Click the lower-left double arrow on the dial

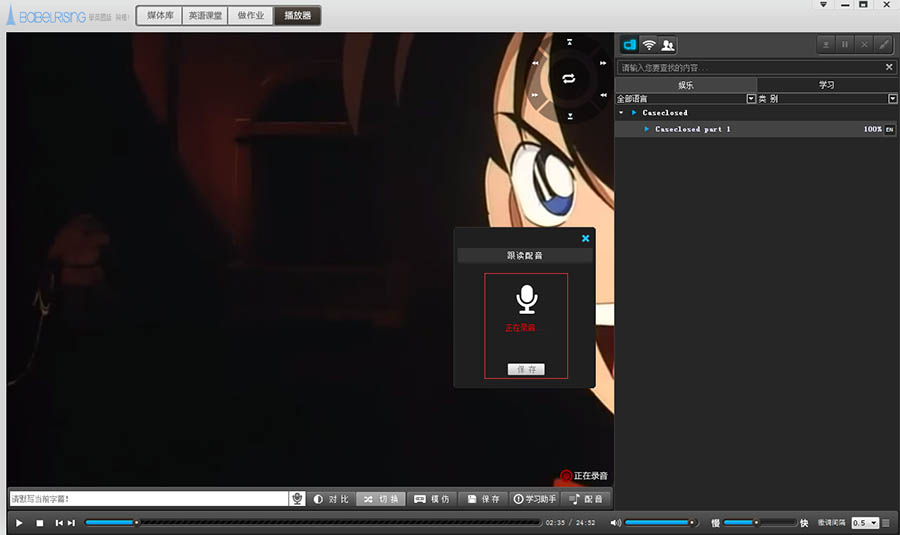coord(535,95)
